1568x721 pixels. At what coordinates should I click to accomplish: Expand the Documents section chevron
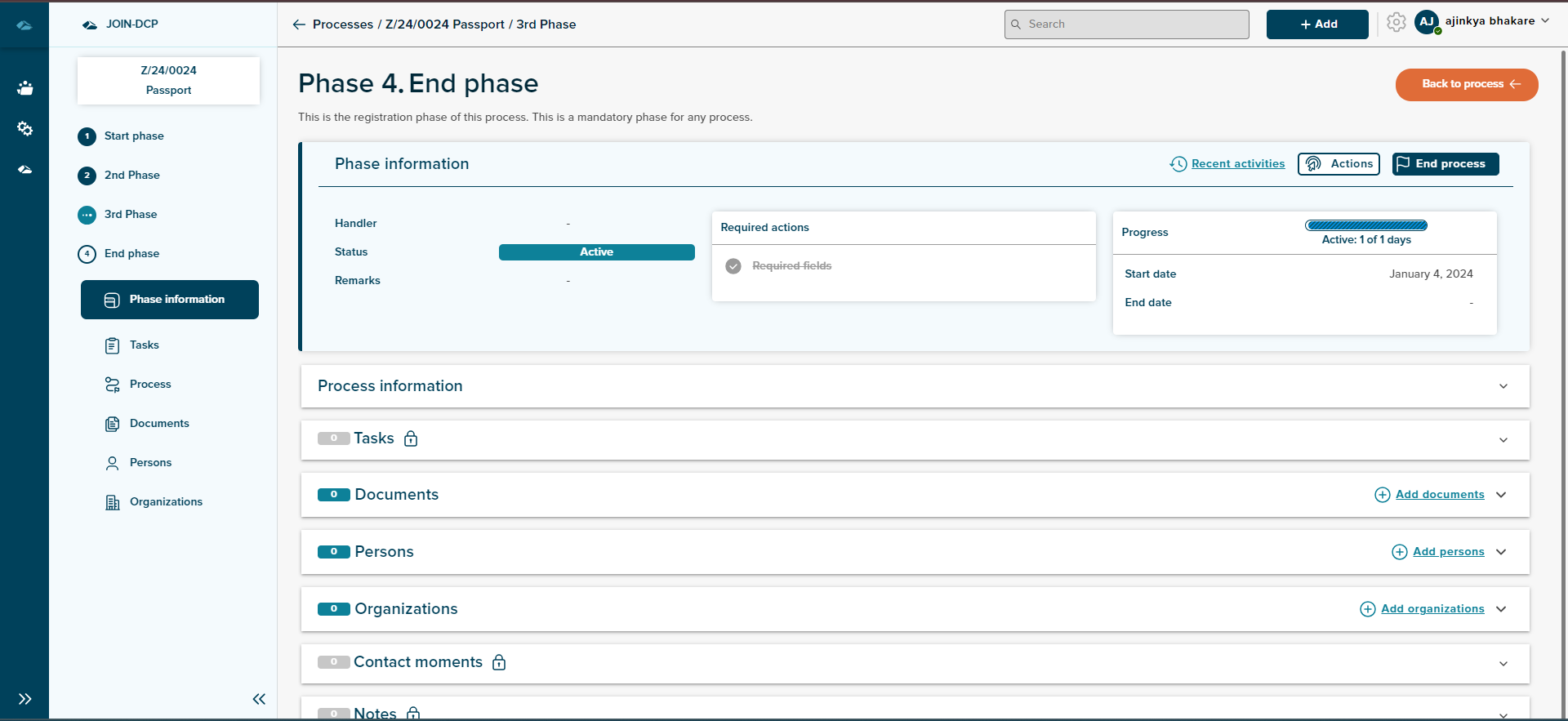[x=1501, y=495]
